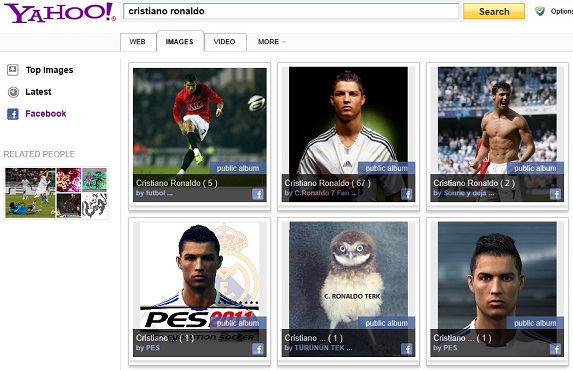Screen dimensions: 573x370
Task: Click Facebook icon on the PES 2011 card
Action: pos(258,349)
